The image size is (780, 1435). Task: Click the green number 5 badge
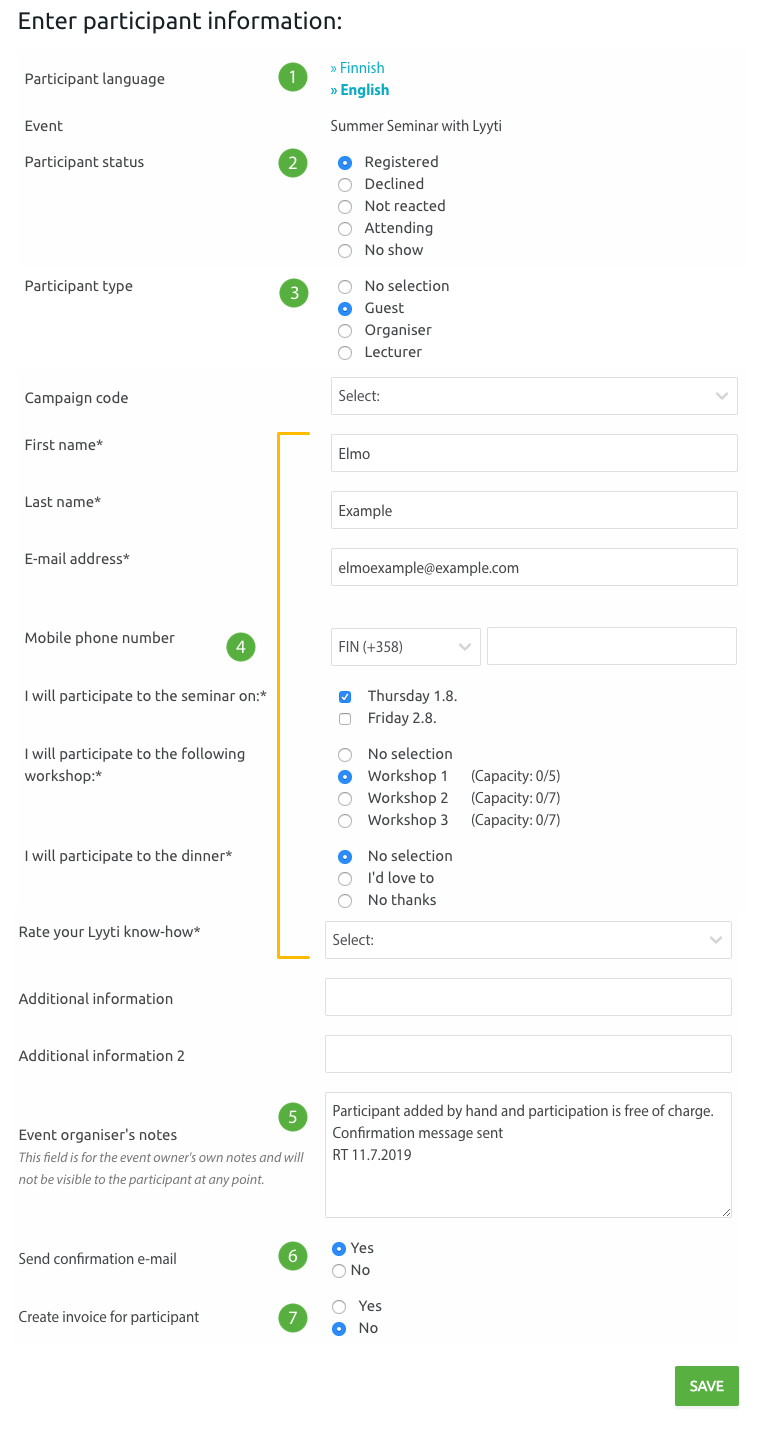point(293,1117)
